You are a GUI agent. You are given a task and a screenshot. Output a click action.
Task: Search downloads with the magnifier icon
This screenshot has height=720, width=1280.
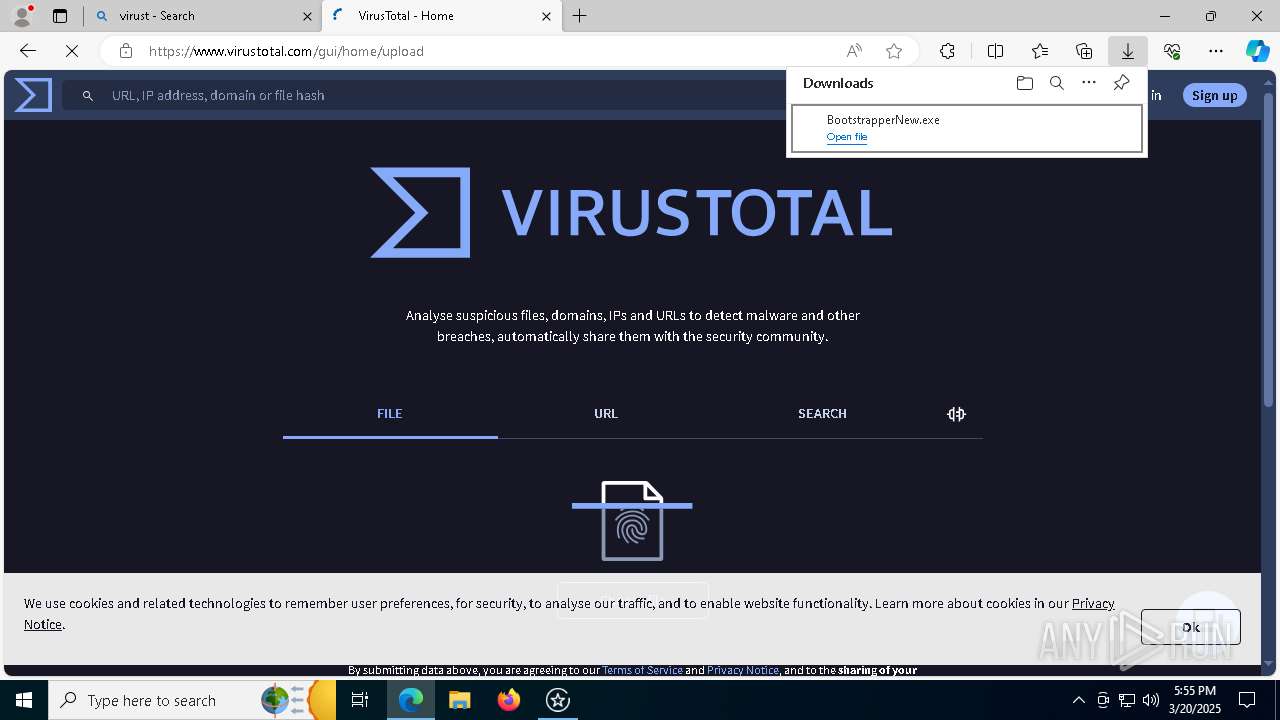pyautogui.click(x=1056, y=83)
